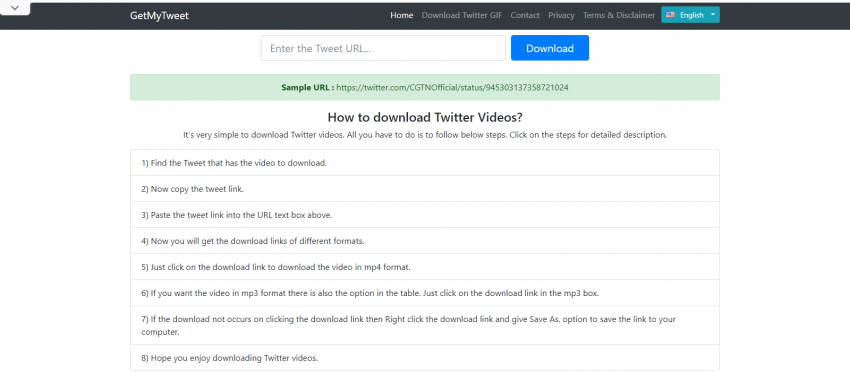
Task: Expand step 7 Right click Save As
Action: click(x=425, y=325)
